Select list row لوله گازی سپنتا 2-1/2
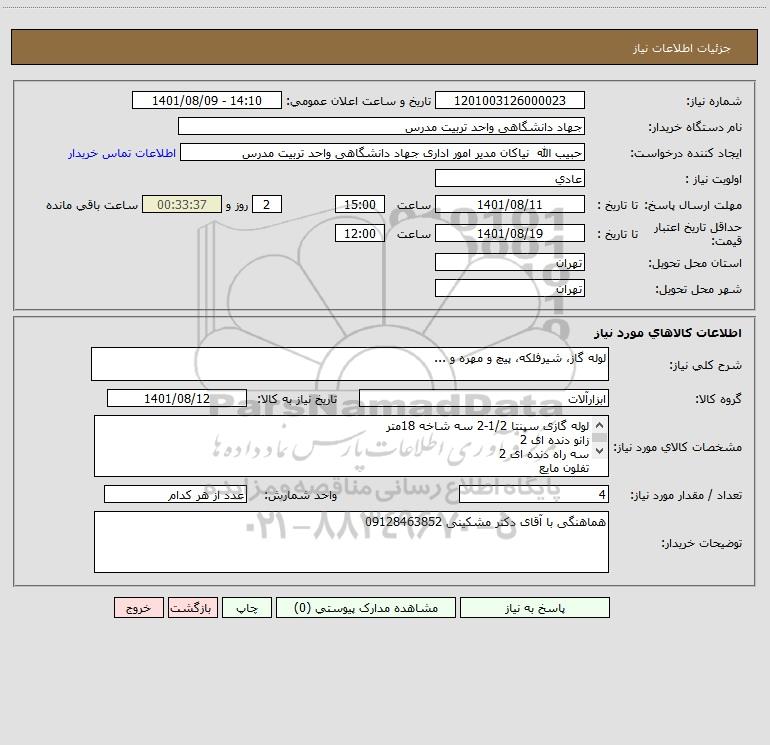Screen dimensions: 770x745 click(x=488, y=426)
